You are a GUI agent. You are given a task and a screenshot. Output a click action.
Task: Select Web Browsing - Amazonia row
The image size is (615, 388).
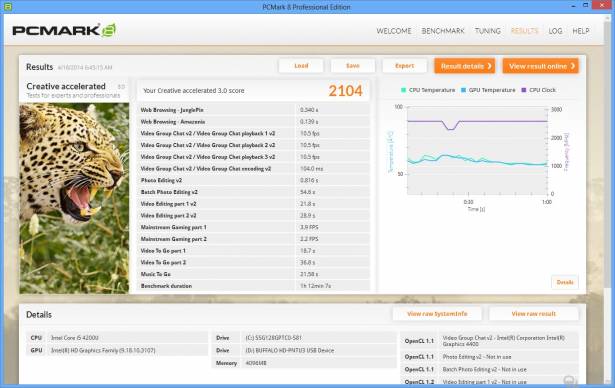pyautogui.click(x=253, y=122)
